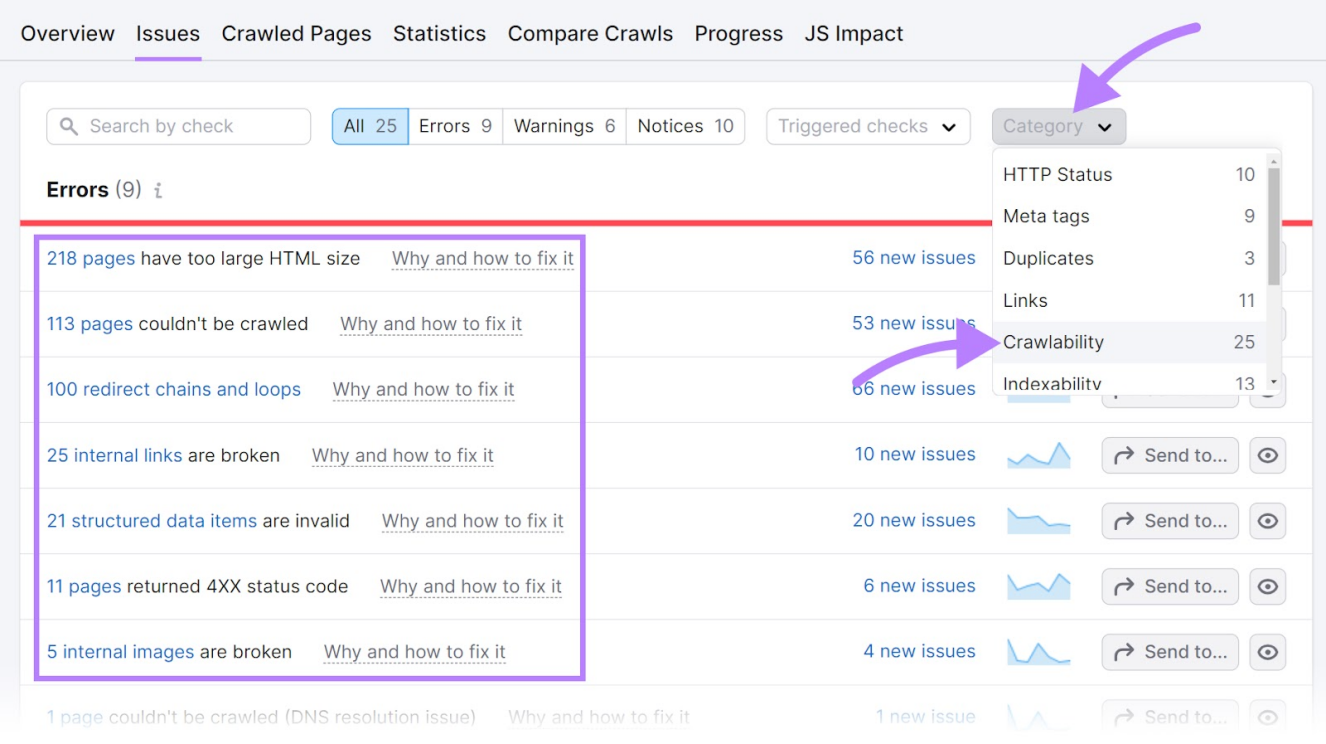Open the 218 pages link
Screen dimensions: 1326x744
(x=90, y=258)
